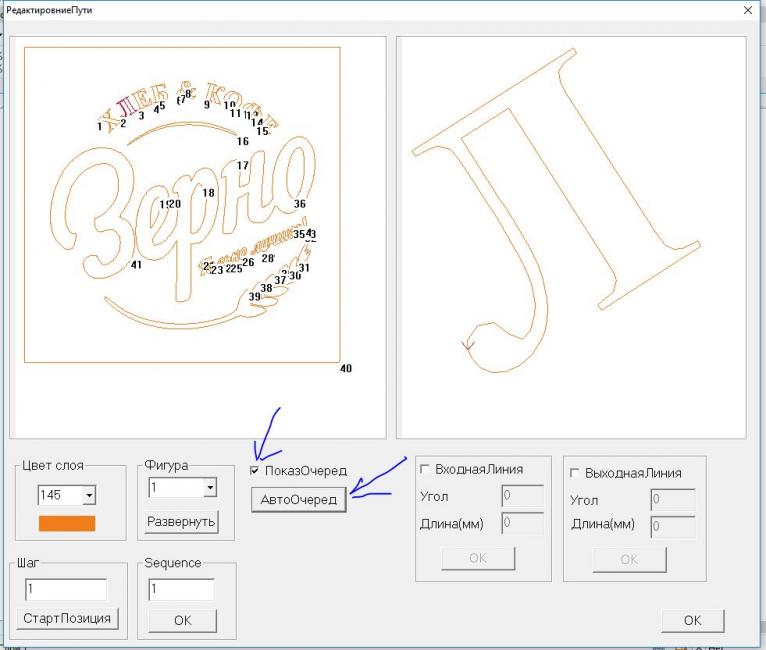Screen dimensions: 766x650
Task: Enable the ВходнаяЛиния checkbox
Action: pyautogui.click(x=426, y=469)
